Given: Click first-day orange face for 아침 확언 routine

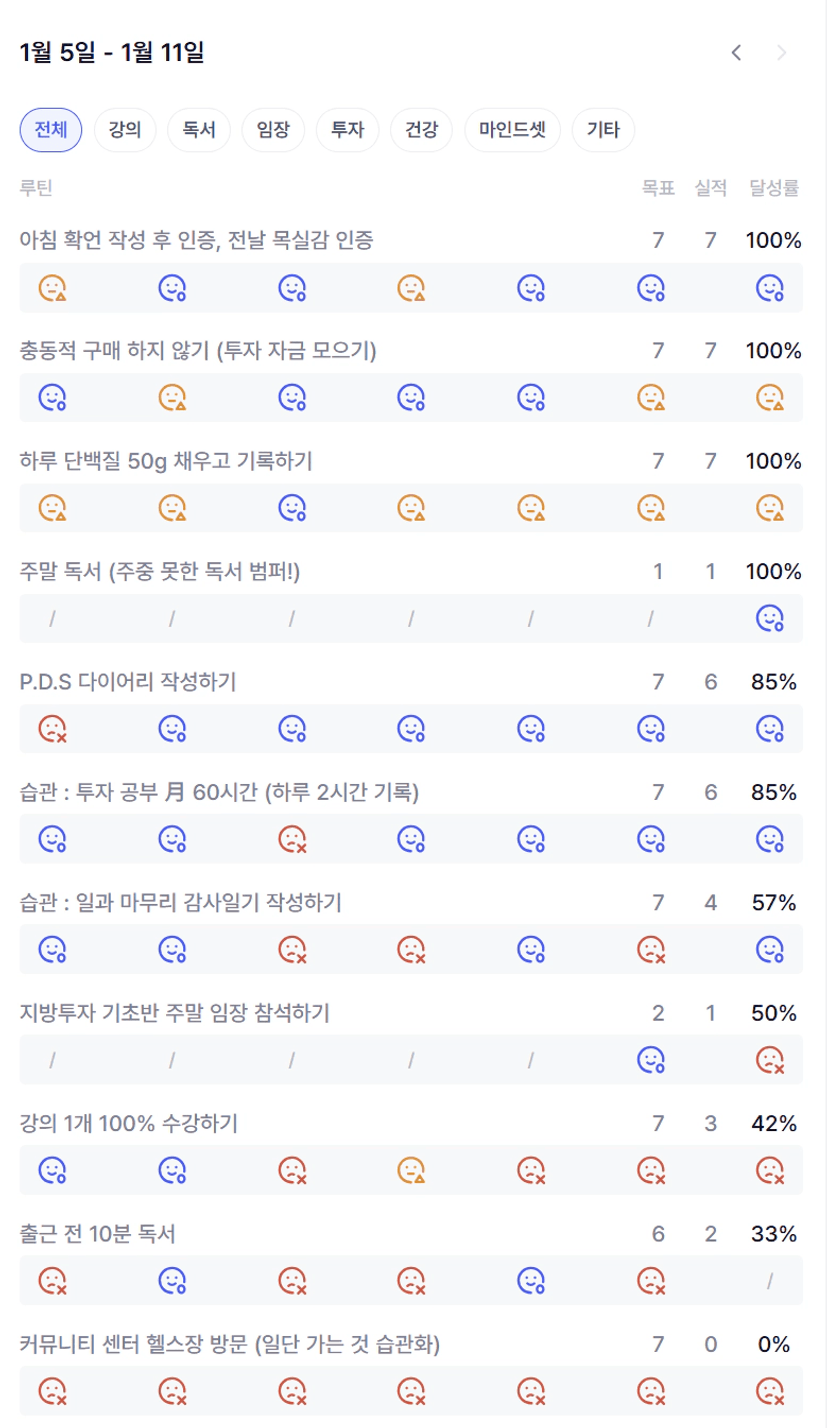Looking at the screenshot, I should click(52, 289).
